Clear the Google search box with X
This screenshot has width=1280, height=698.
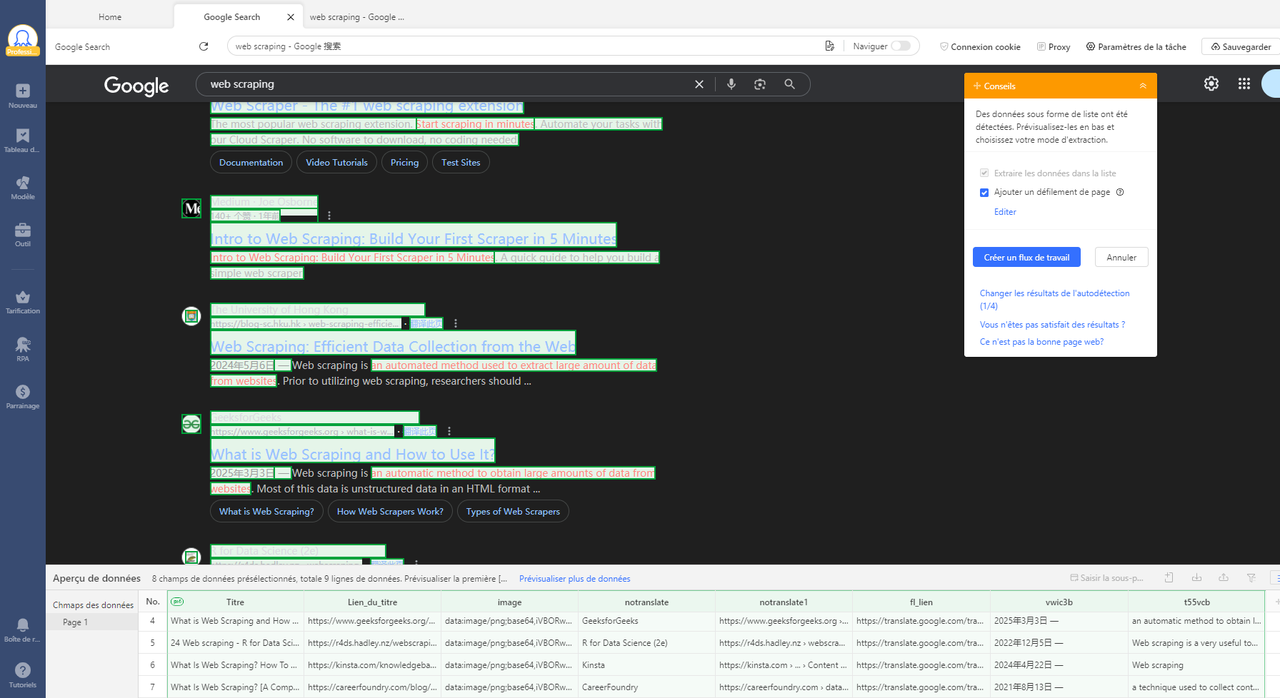pyautogui.click(x=699, y=85)
